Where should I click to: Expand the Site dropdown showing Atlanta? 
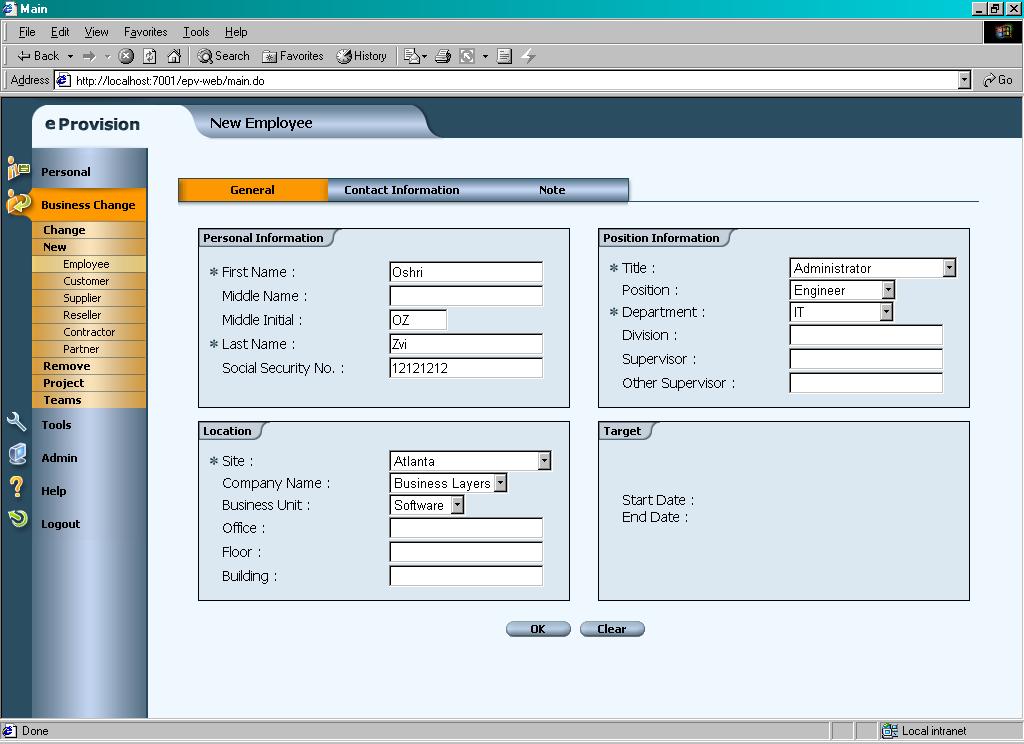point(544,461)
